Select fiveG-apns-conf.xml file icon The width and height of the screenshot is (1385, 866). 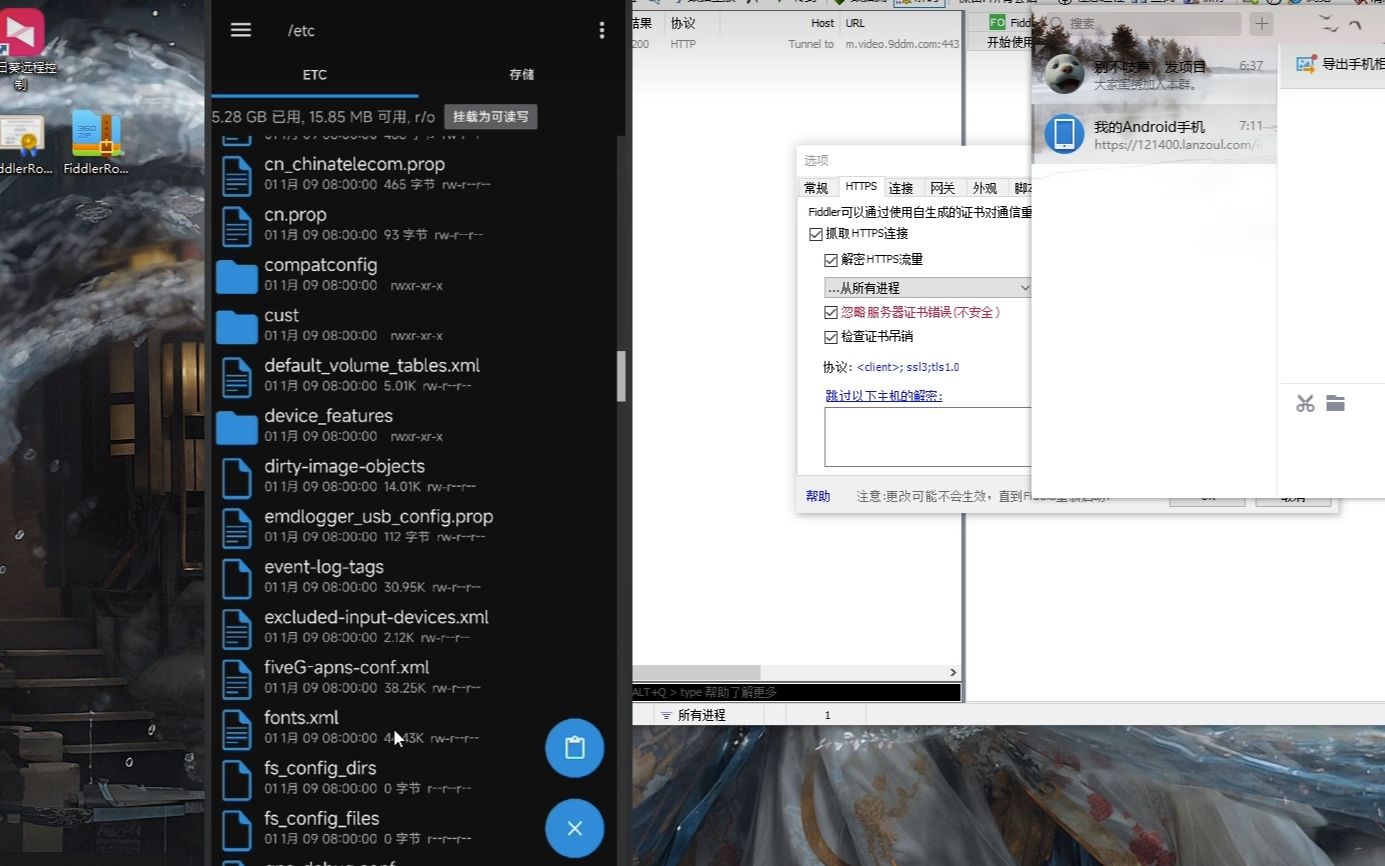pos(236,678)
